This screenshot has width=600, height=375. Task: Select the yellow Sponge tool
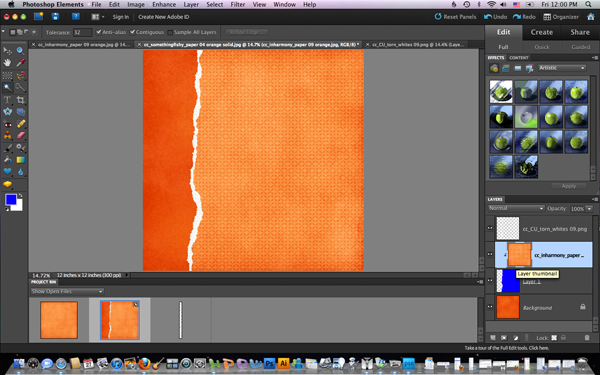pos(7,184)
